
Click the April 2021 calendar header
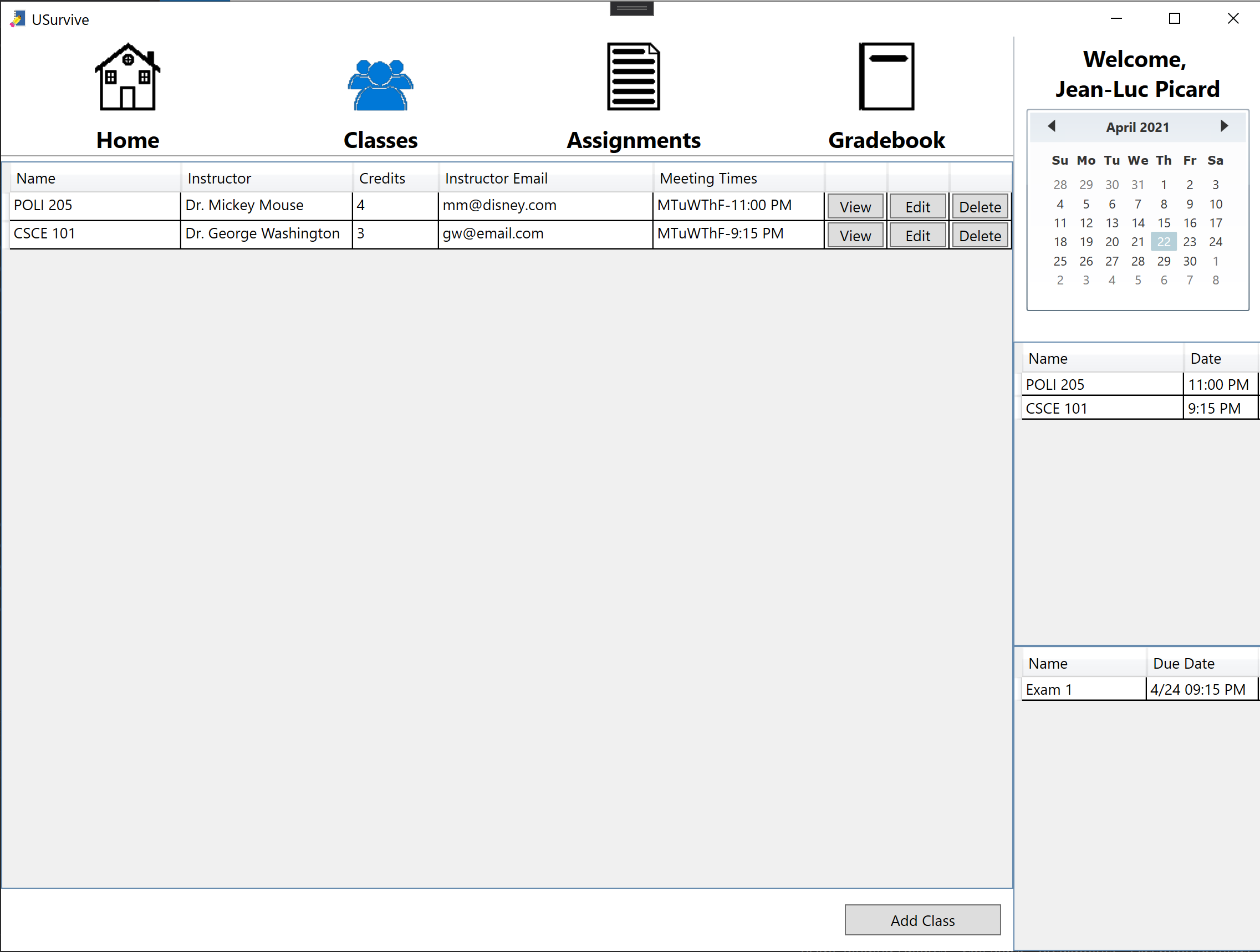pyautogui.click(x=1137, y=127)
